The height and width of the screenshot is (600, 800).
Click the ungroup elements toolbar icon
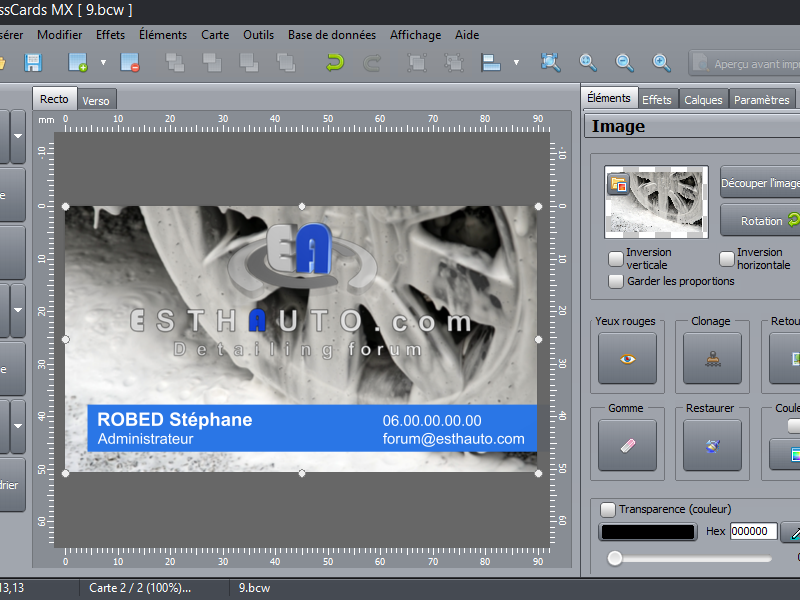pos(454,63)
